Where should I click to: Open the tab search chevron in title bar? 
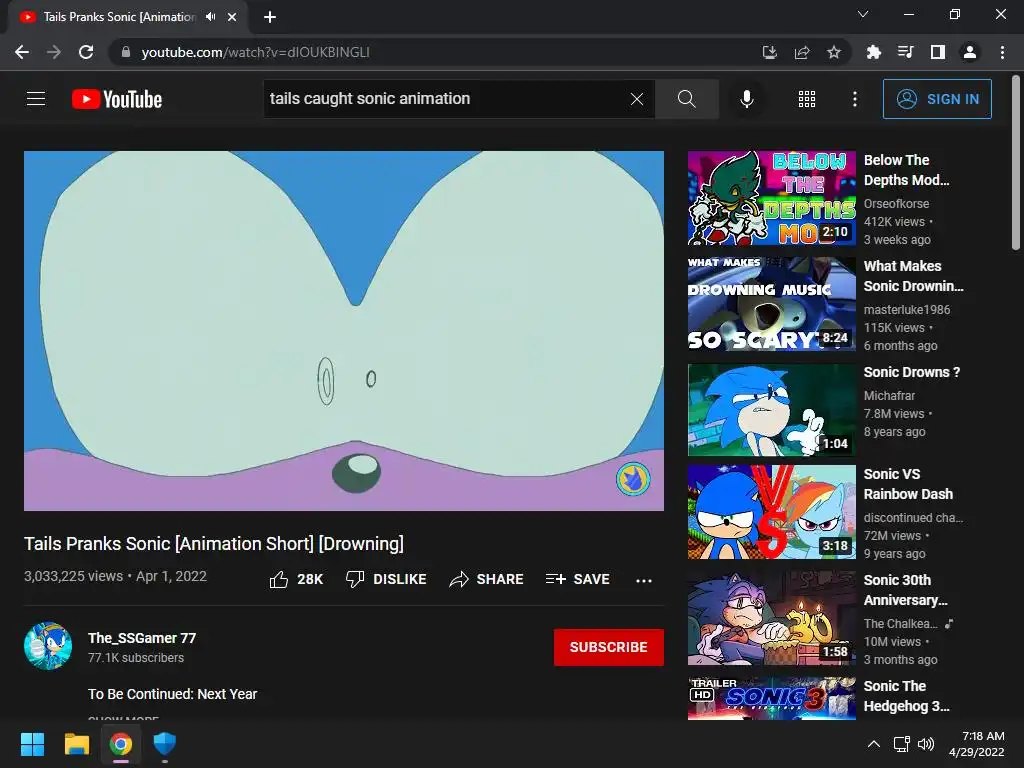click(x=863, y=14)
